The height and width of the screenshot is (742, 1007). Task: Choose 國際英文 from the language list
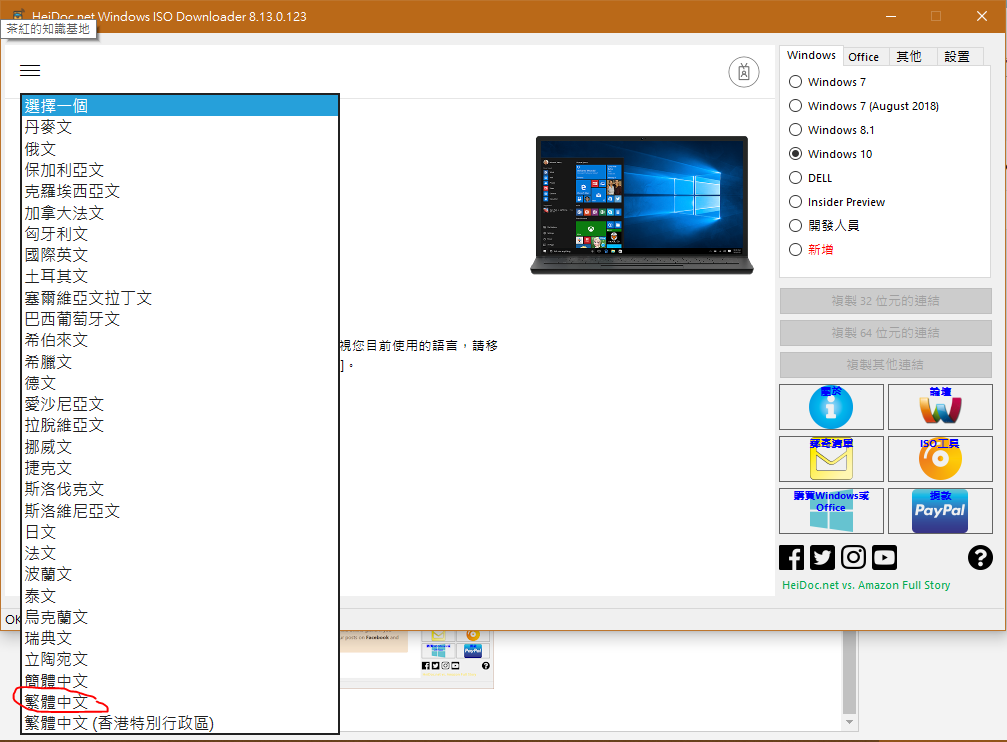pos(180,255)
